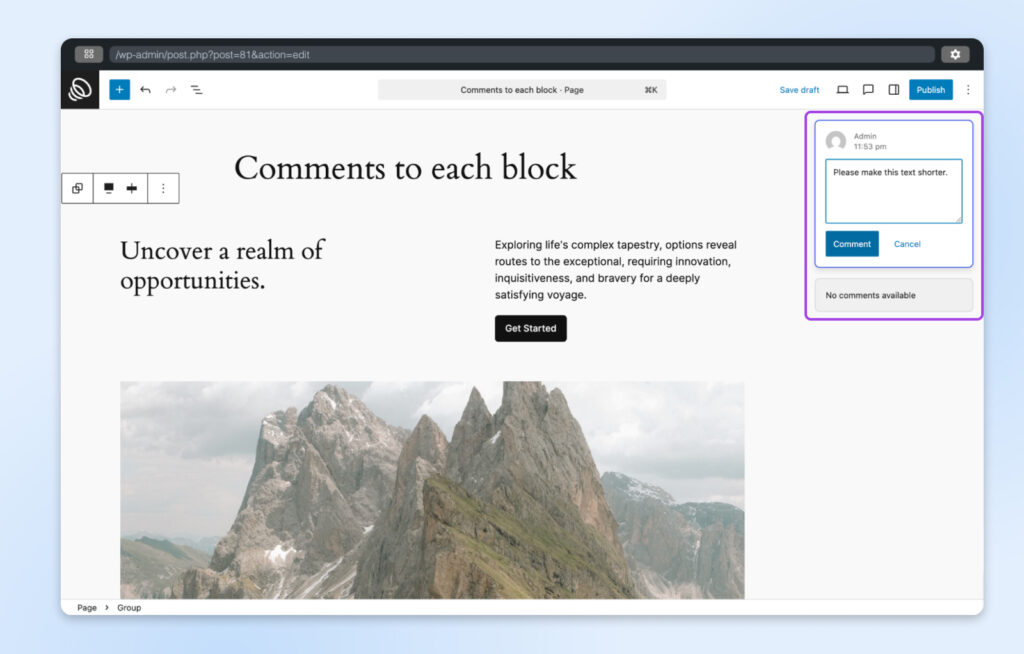Click inside the comment text input box
The height and width of the screenshot is (654, 1024).
pyautogui.click(x=893, y=190)
